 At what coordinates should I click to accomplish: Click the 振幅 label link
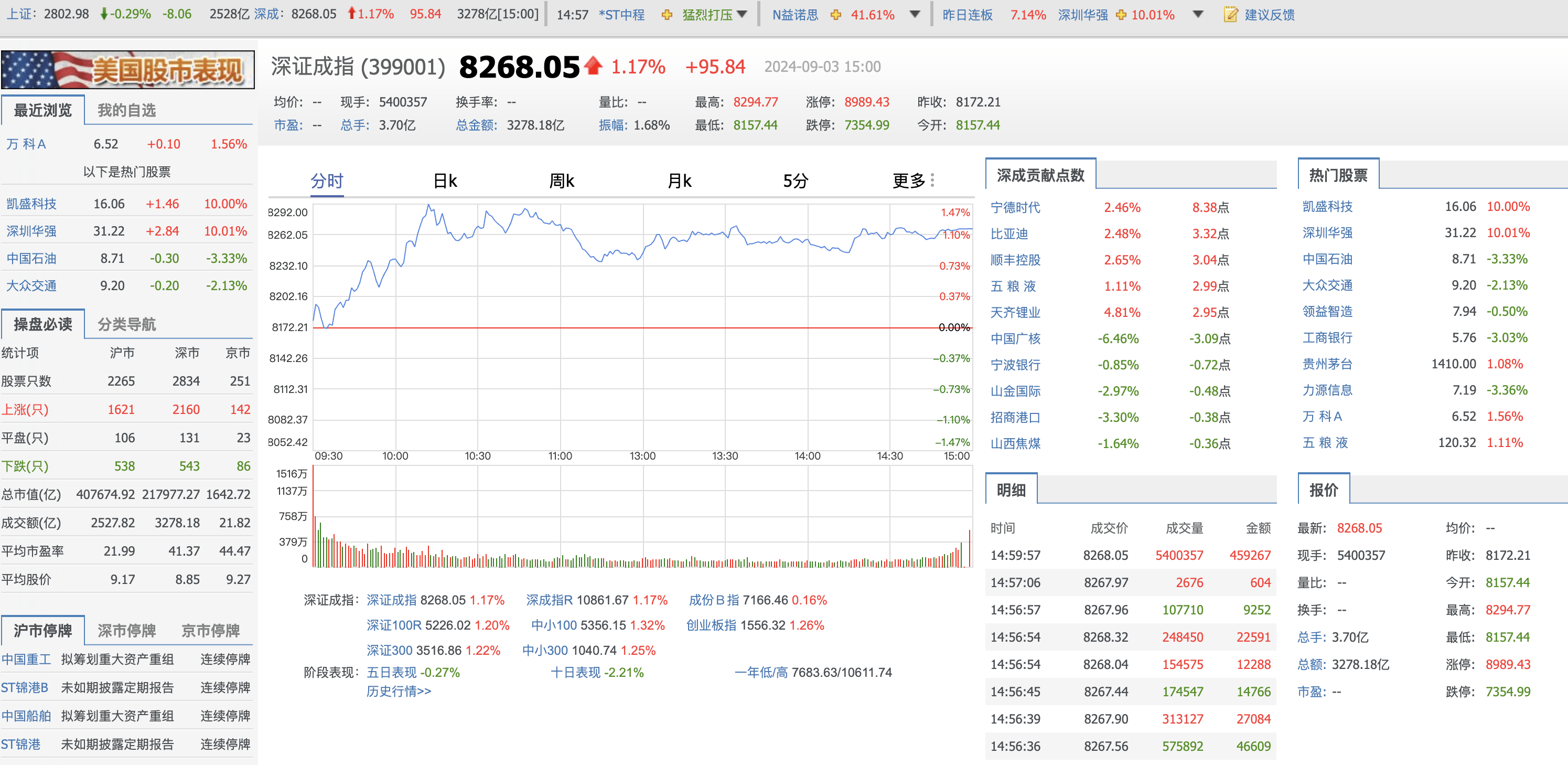click(613, 125)
